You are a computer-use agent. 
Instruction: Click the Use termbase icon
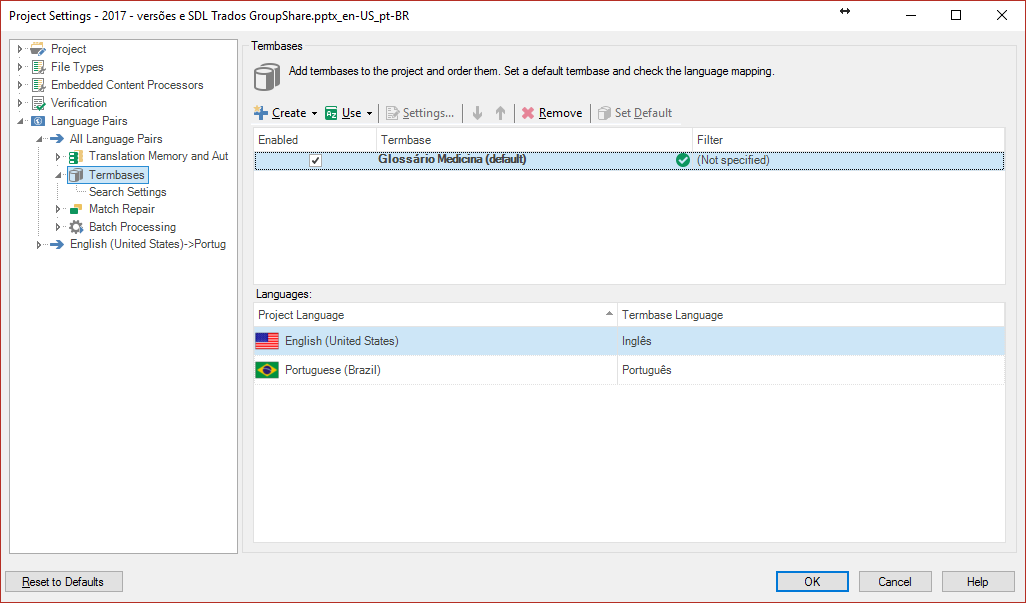click(x=331, y=113)
